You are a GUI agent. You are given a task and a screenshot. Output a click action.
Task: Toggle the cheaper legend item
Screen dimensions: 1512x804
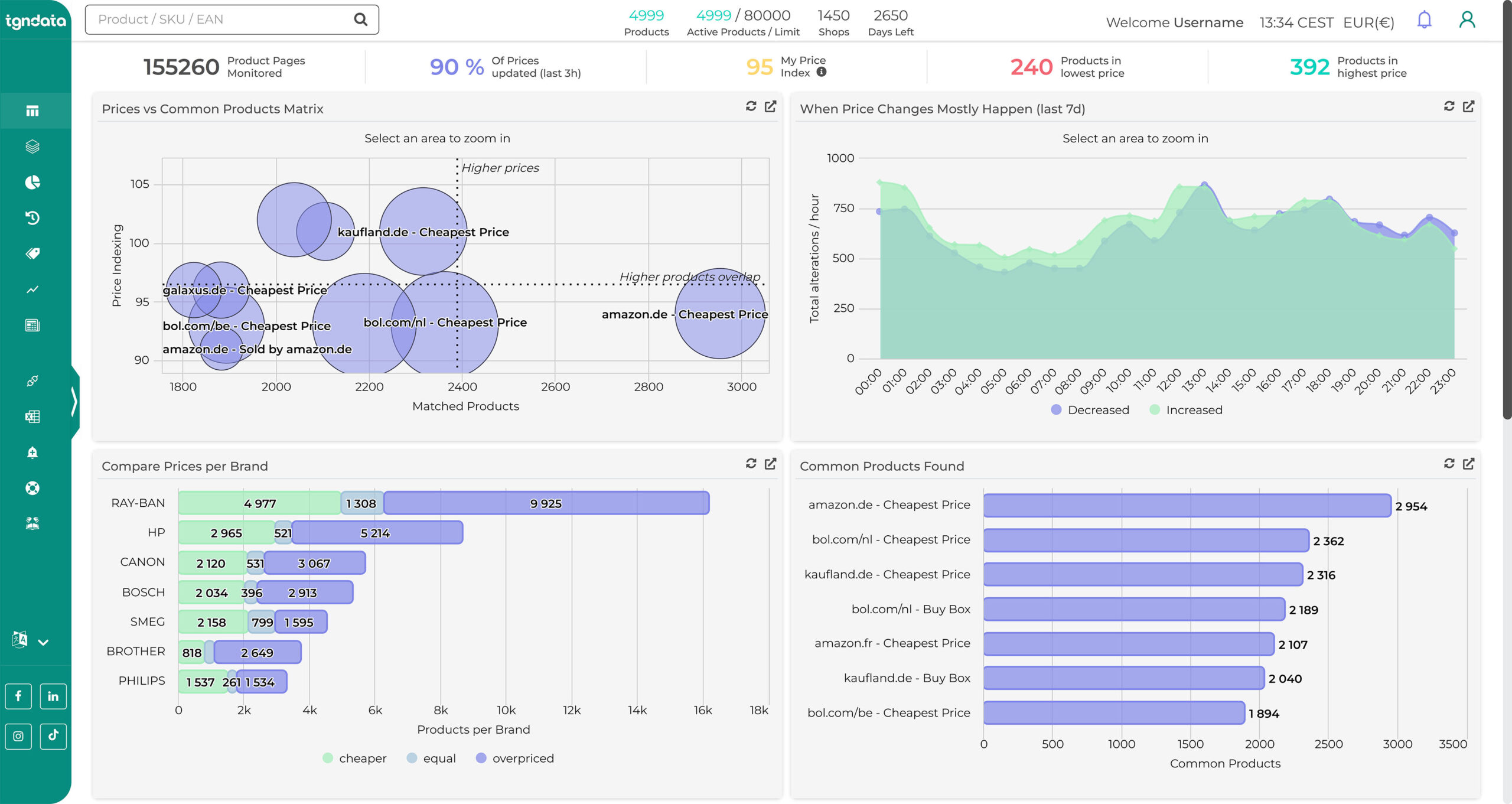coord(354,758)
